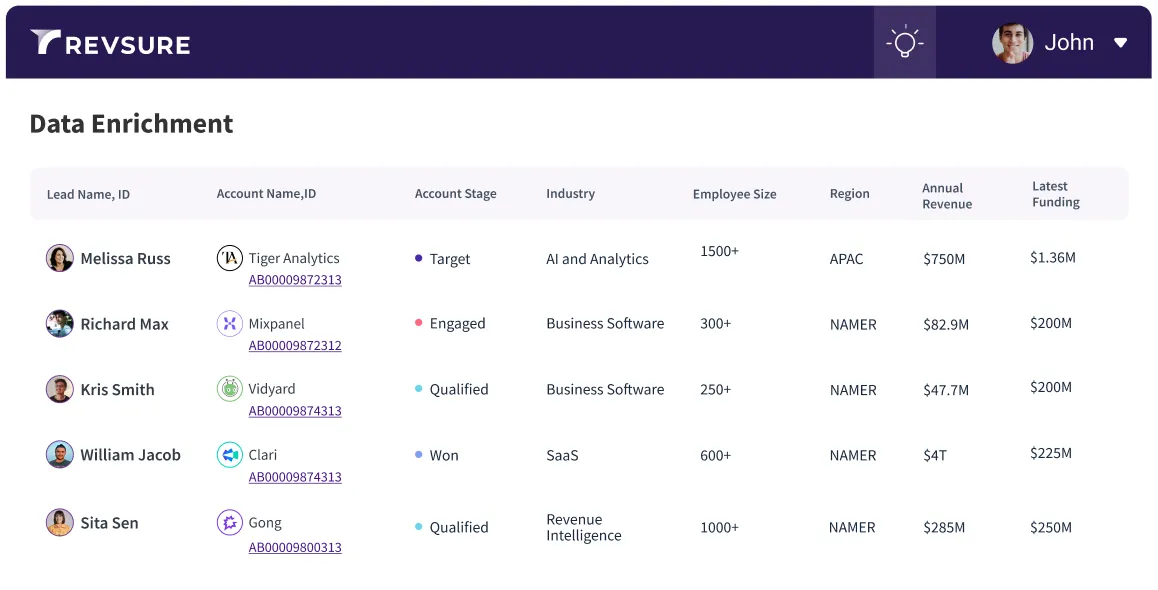Select lead name Melissa Russ
1158x590 pixels.
(x=126, y=258)
